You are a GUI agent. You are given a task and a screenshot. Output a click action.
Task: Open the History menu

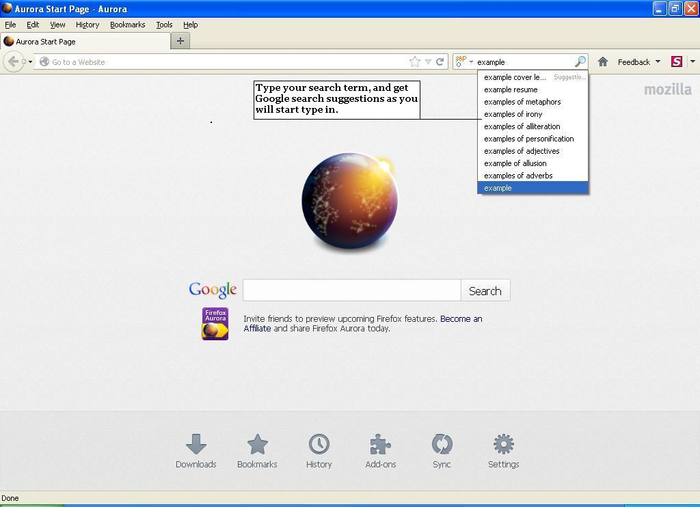point(87,25)
